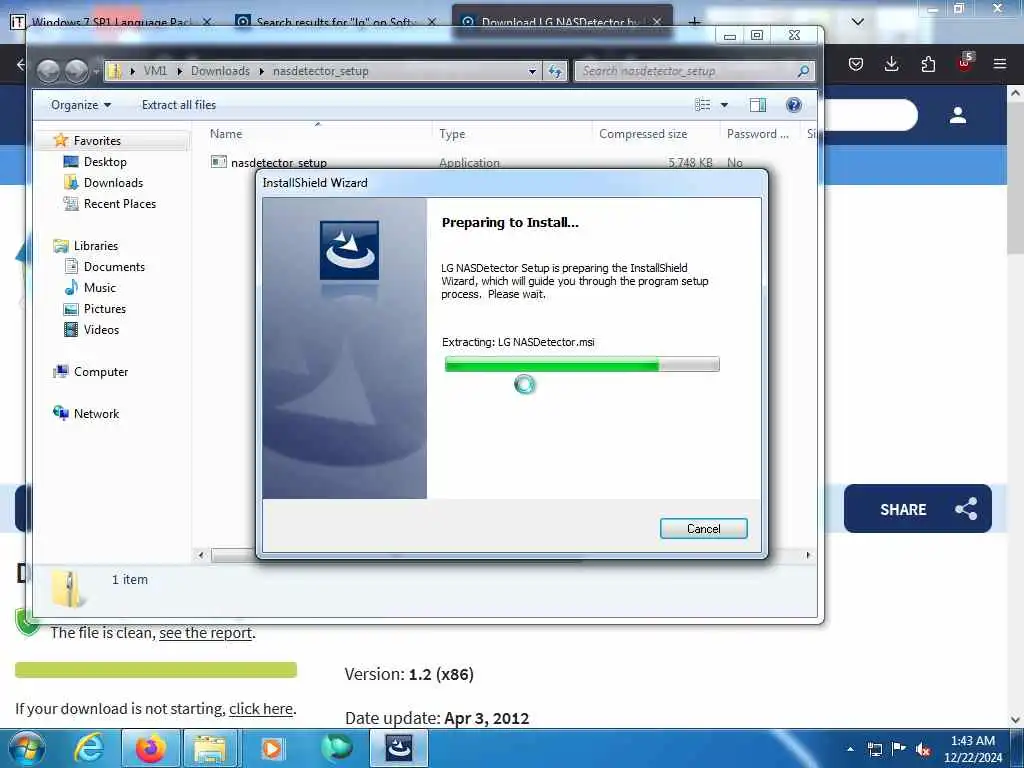
Task: Click the SHARE button on webpage
Action: pos(918,509)
